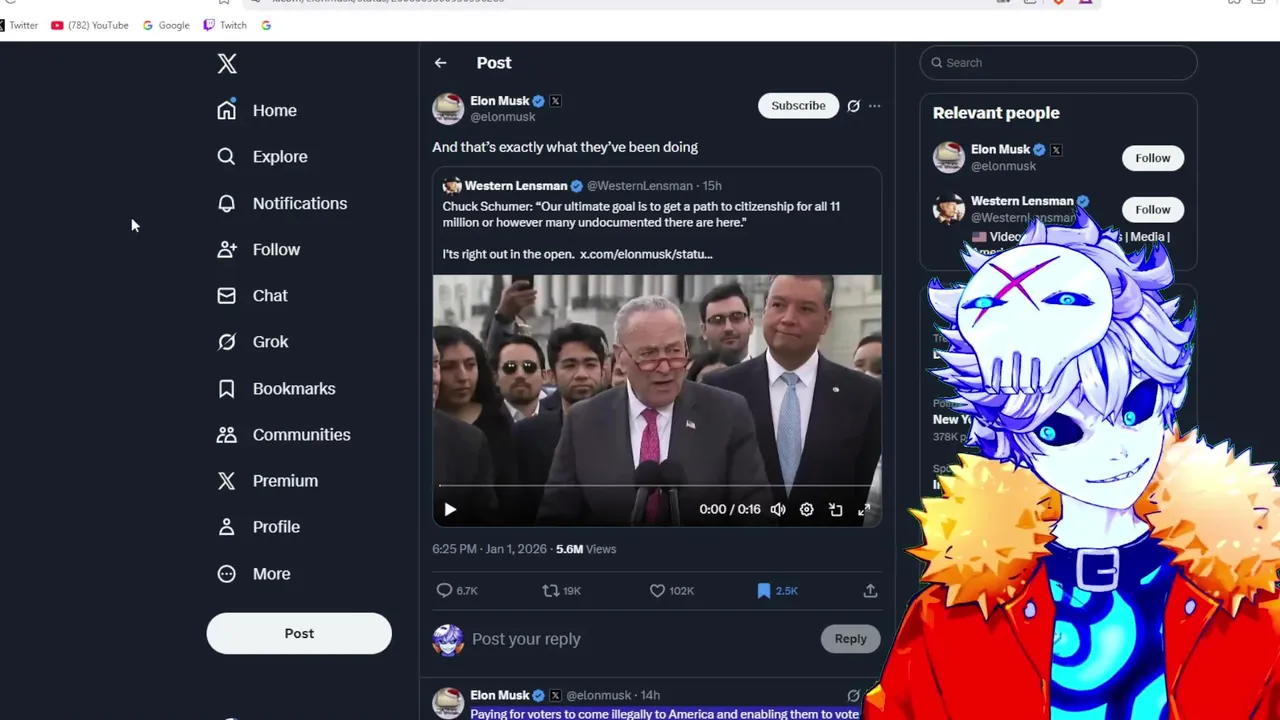Open Grok from the sidebar
The height and width of the screenshot is (720, 1280).
(x=253, y=342)
